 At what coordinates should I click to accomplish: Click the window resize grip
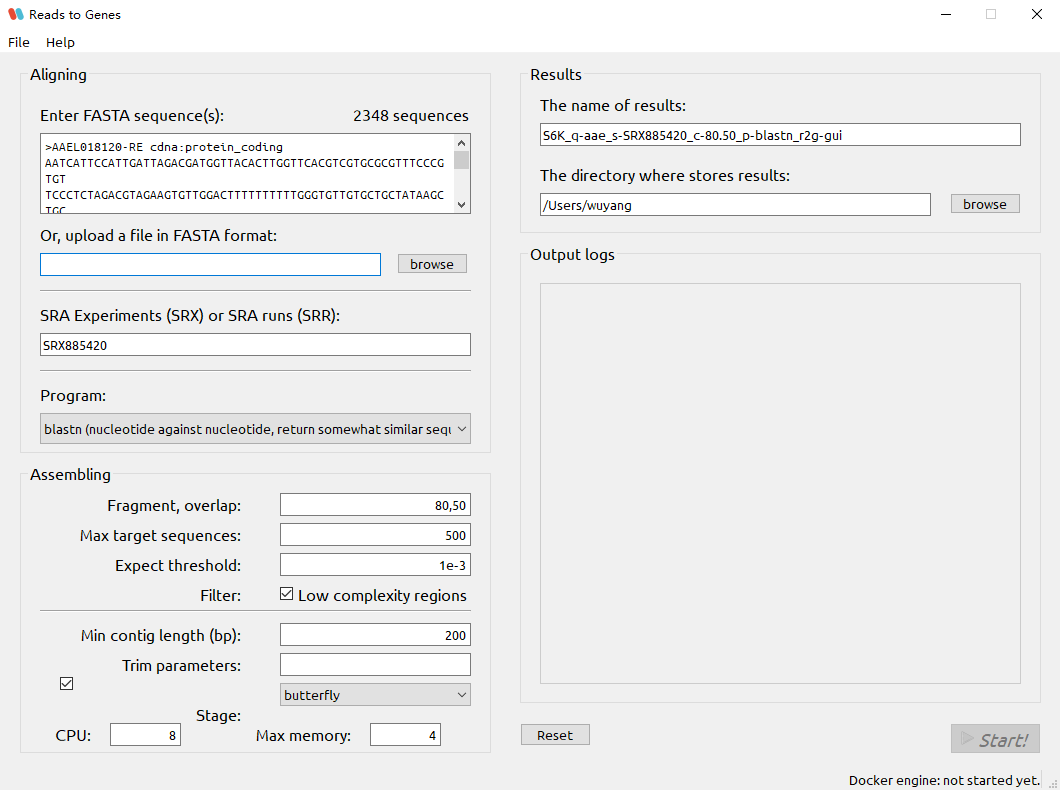(x=1051, y=783)
